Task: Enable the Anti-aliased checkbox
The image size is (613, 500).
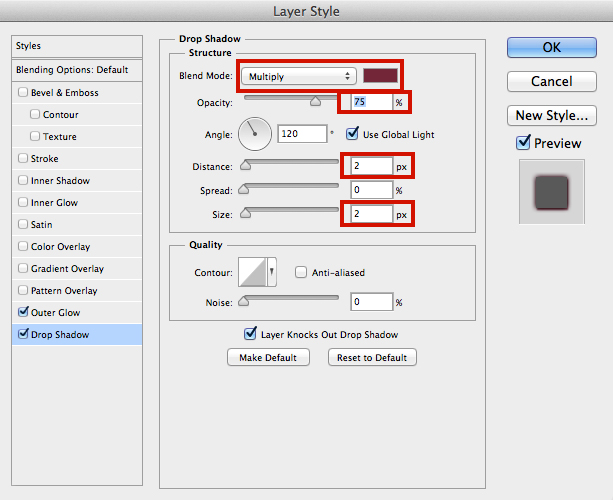Action: click(x=300, y=272)
